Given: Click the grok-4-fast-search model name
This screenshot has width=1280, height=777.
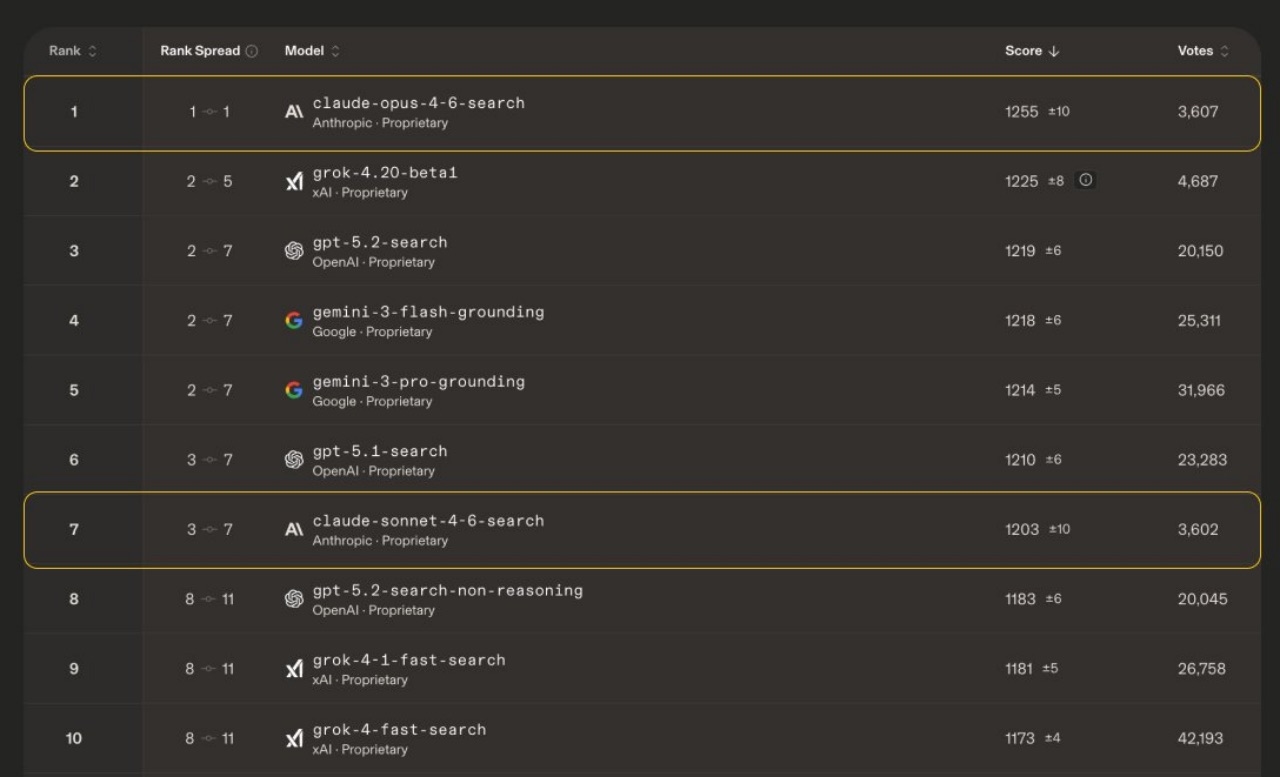Looking at the screenshot, I should (x=399, y=729).
